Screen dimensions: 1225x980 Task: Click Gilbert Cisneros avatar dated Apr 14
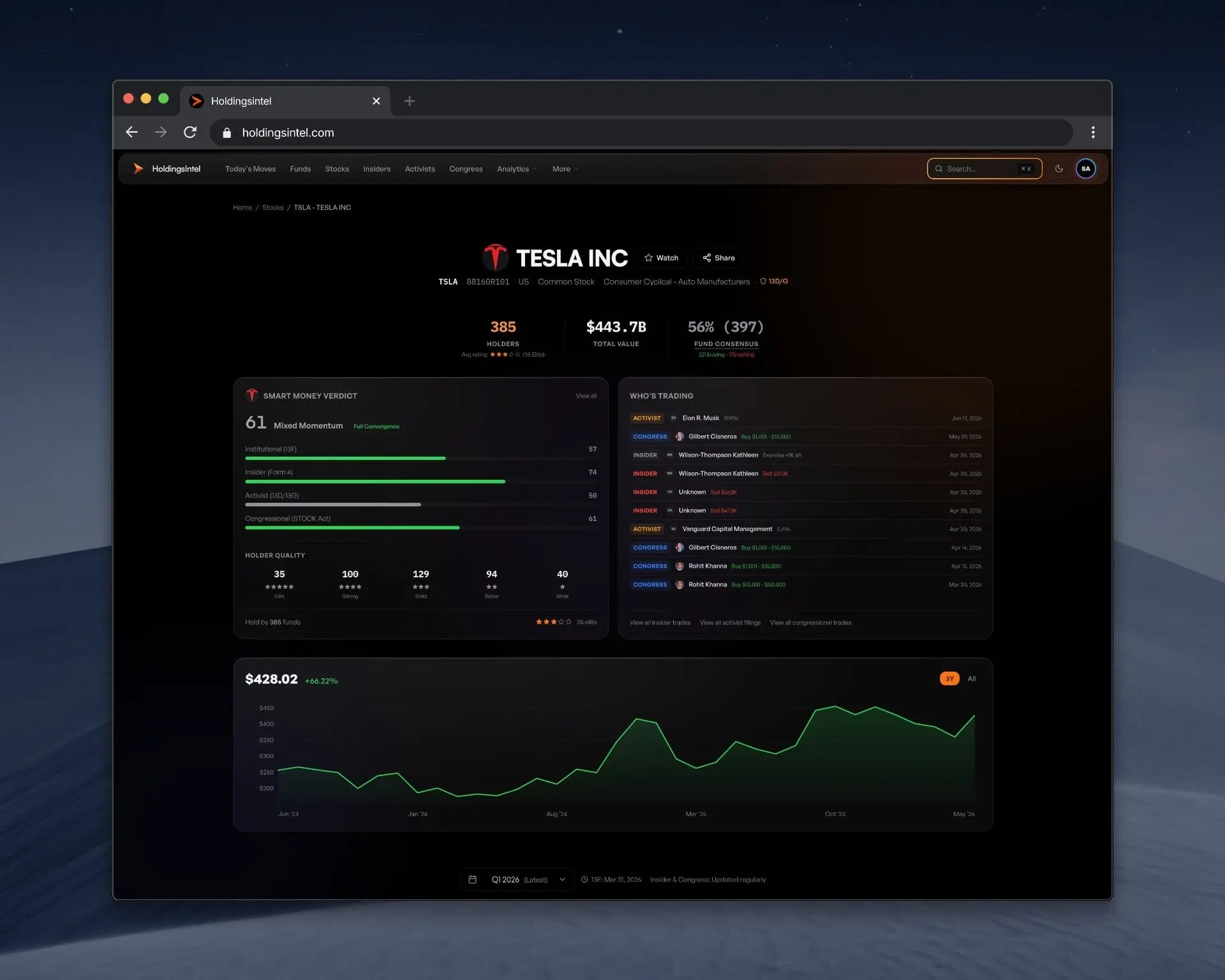(679, 548)
